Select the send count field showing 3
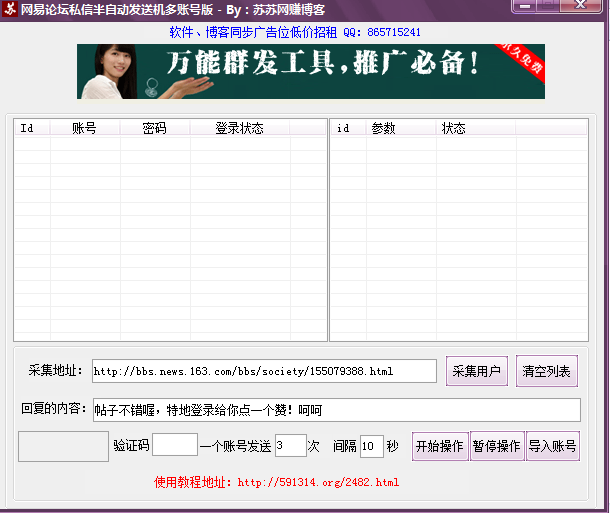 click(291, 445)
